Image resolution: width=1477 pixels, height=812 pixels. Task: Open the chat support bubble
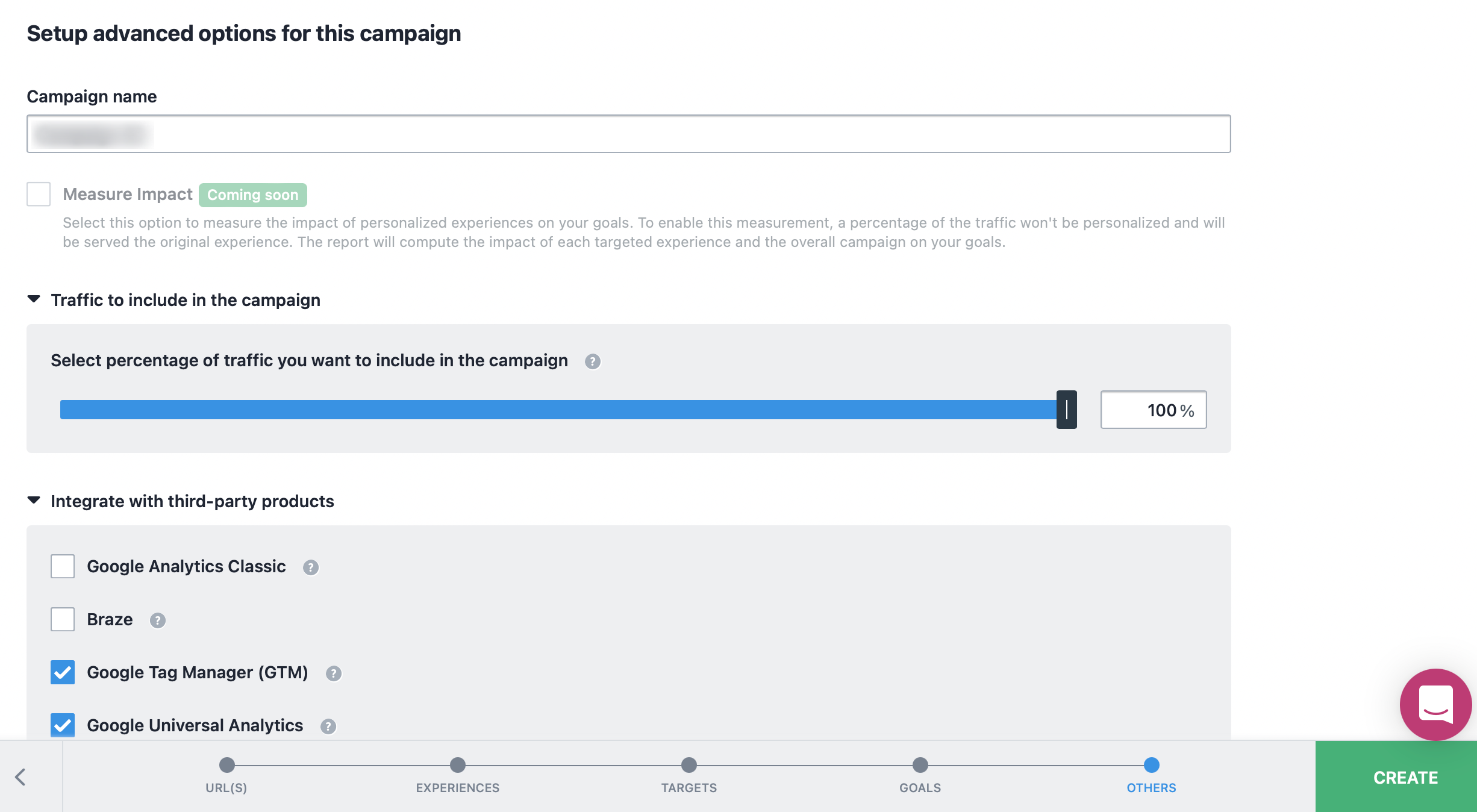point(1435,704)
